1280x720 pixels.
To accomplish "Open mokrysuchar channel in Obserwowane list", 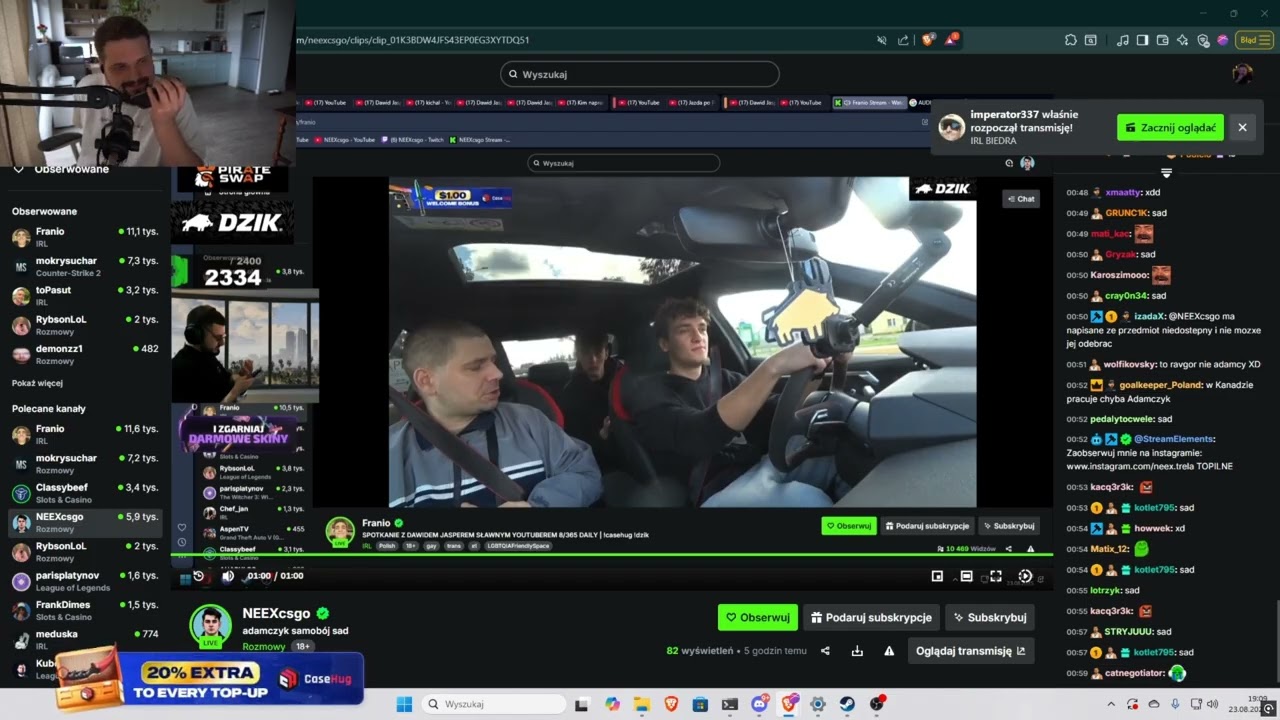I will click(x=85, y=266).
